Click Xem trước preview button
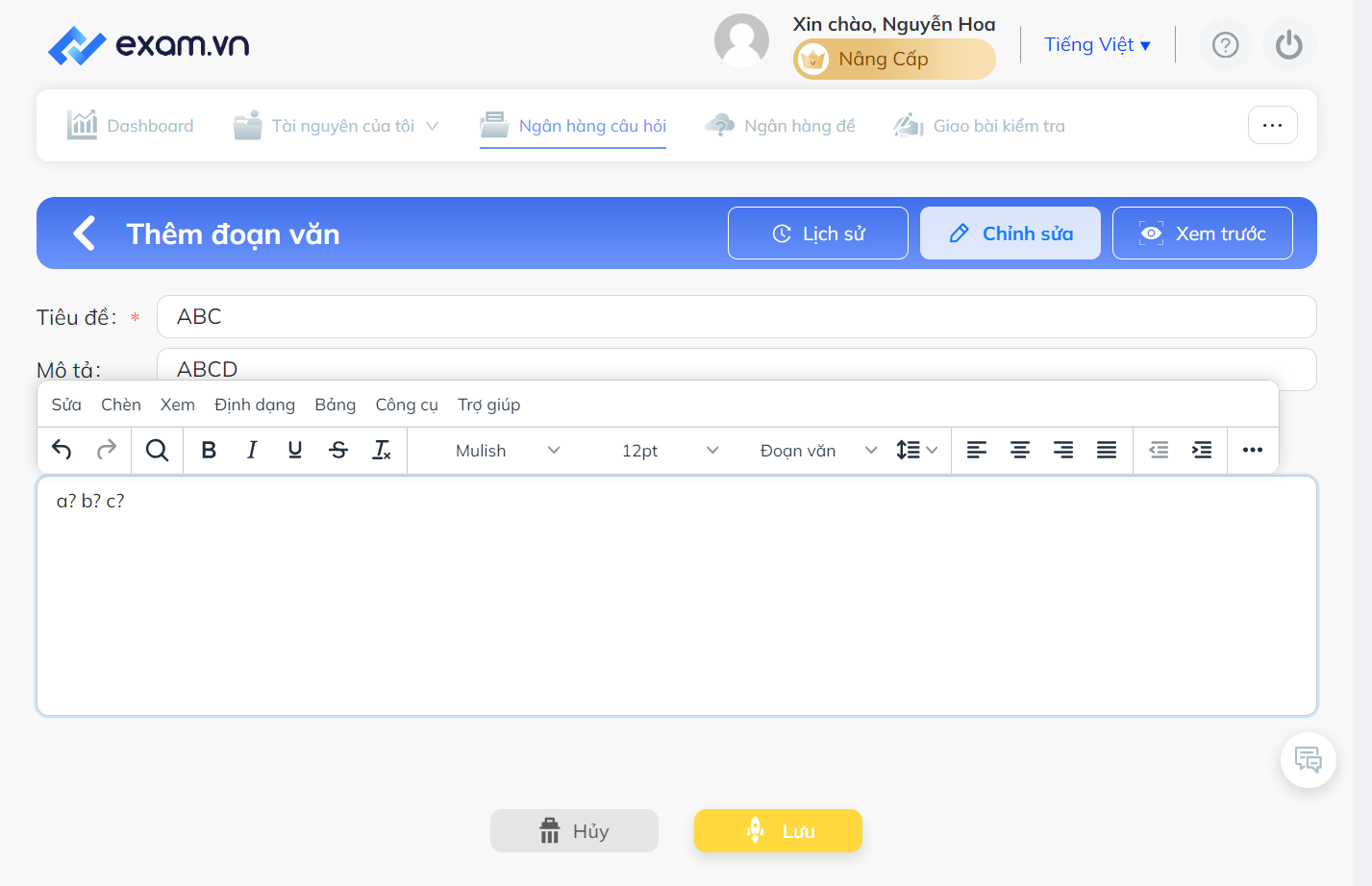The image size is (1372, 886). click(1203, 234)
